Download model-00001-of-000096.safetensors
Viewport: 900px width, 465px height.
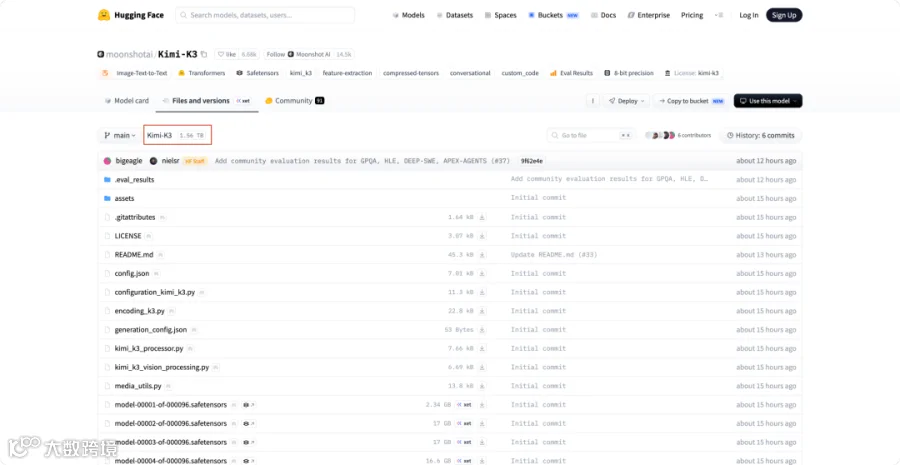[x=482, y=405]
